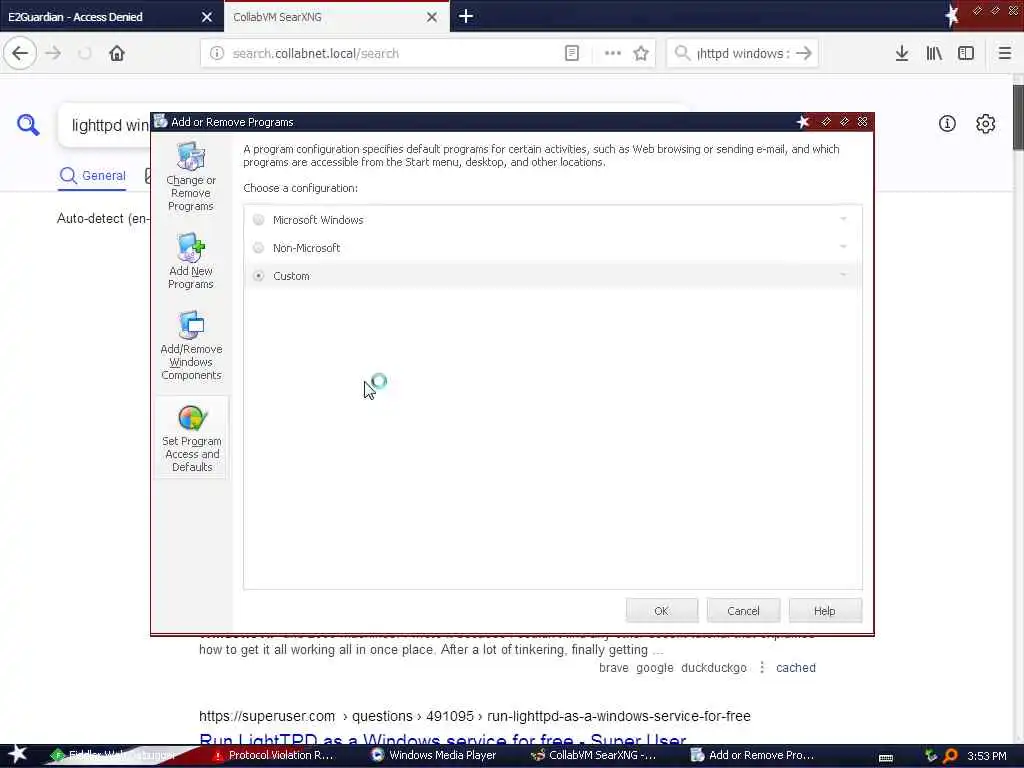The image size is (1024, 768).
Task: Select the Microsoft Windows configuration radio
Action: pos(259,220)
